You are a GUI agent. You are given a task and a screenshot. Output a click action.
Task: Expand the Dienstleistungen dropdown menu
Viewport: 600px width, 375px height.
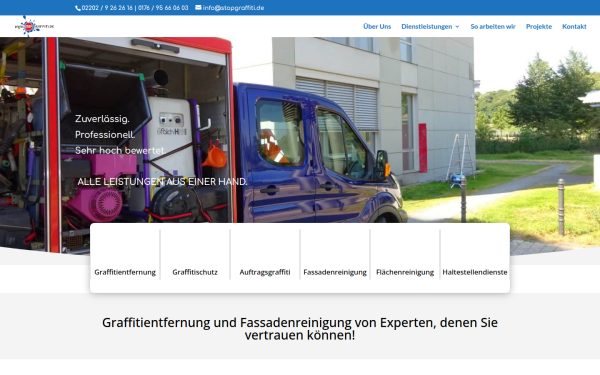click(x=430, y=26)
